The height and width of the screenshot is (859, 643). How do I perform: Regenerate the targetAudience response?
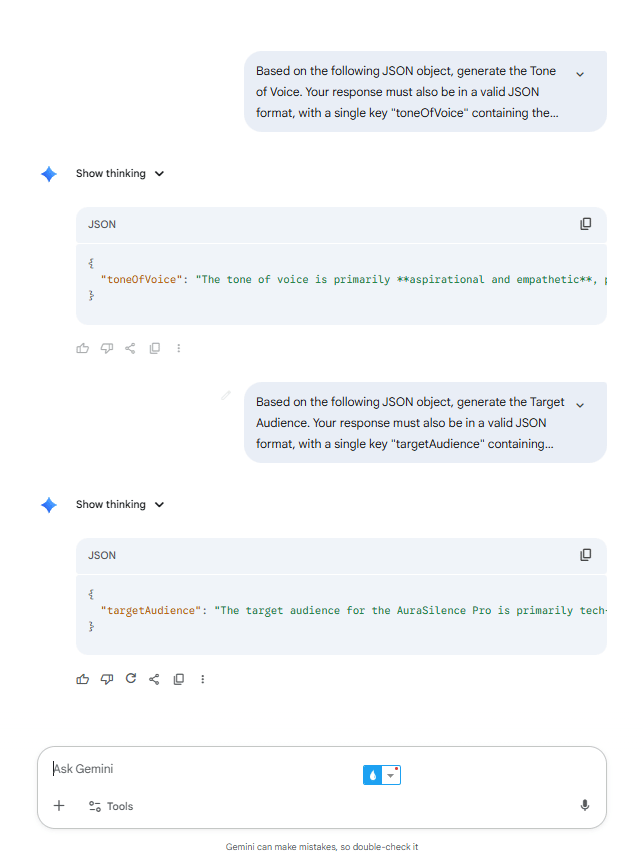(x=131, y=679)
